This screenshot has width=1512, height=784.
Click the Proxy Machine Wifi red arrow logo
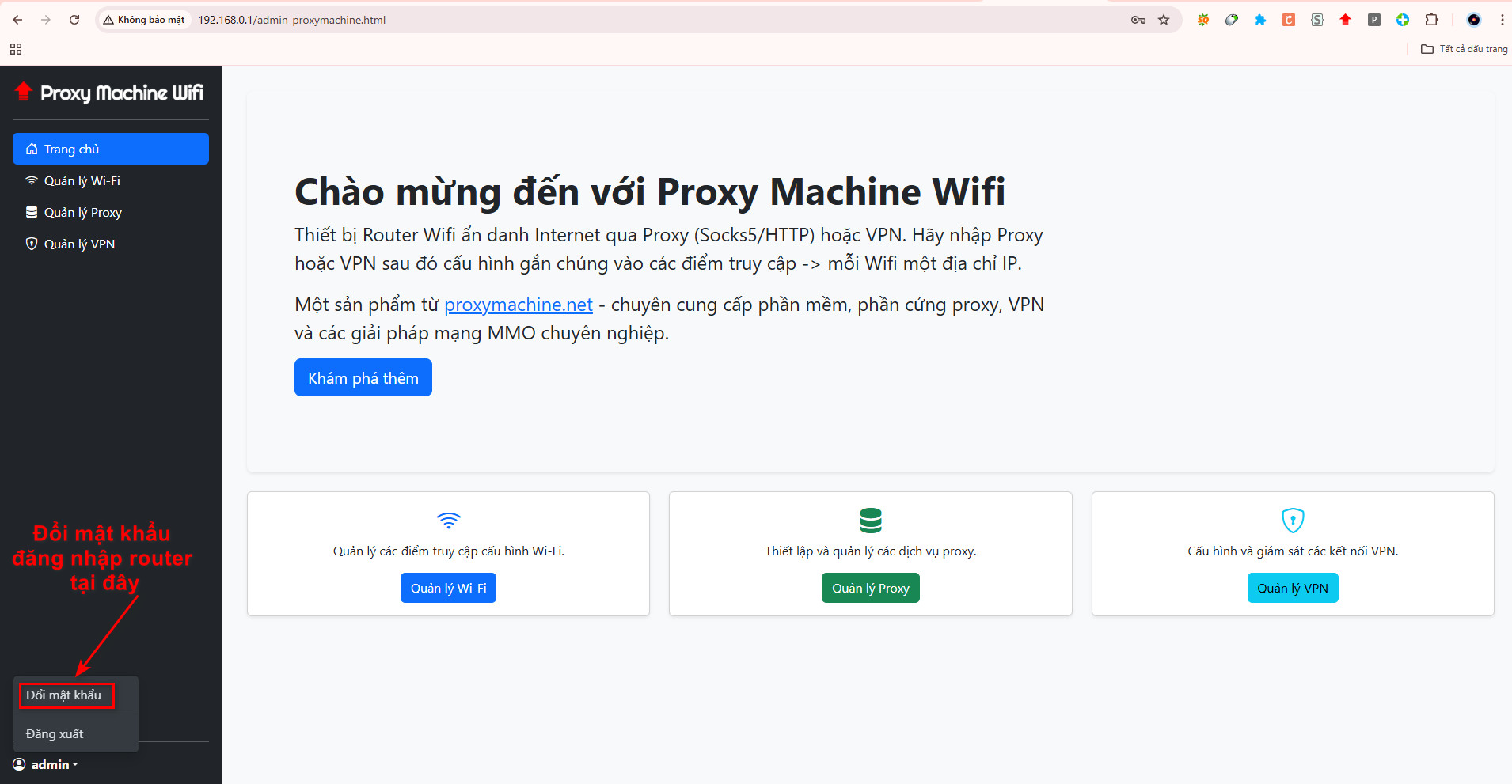[x=24, y=92]
